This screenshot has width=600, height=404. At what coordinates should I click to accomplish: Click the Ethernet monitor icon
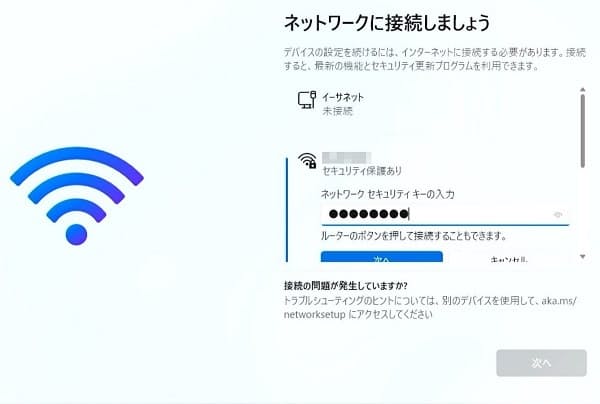307,99
